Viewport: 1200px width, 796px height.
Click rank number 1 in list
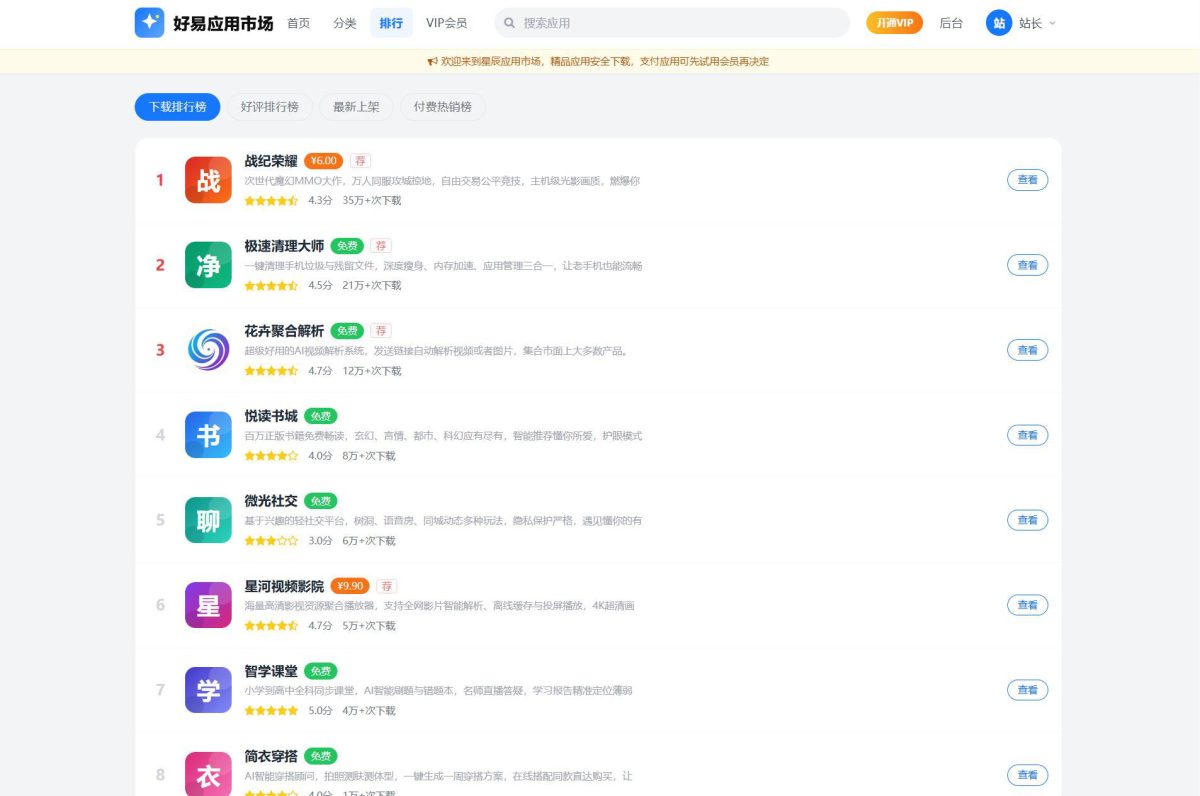160,180
